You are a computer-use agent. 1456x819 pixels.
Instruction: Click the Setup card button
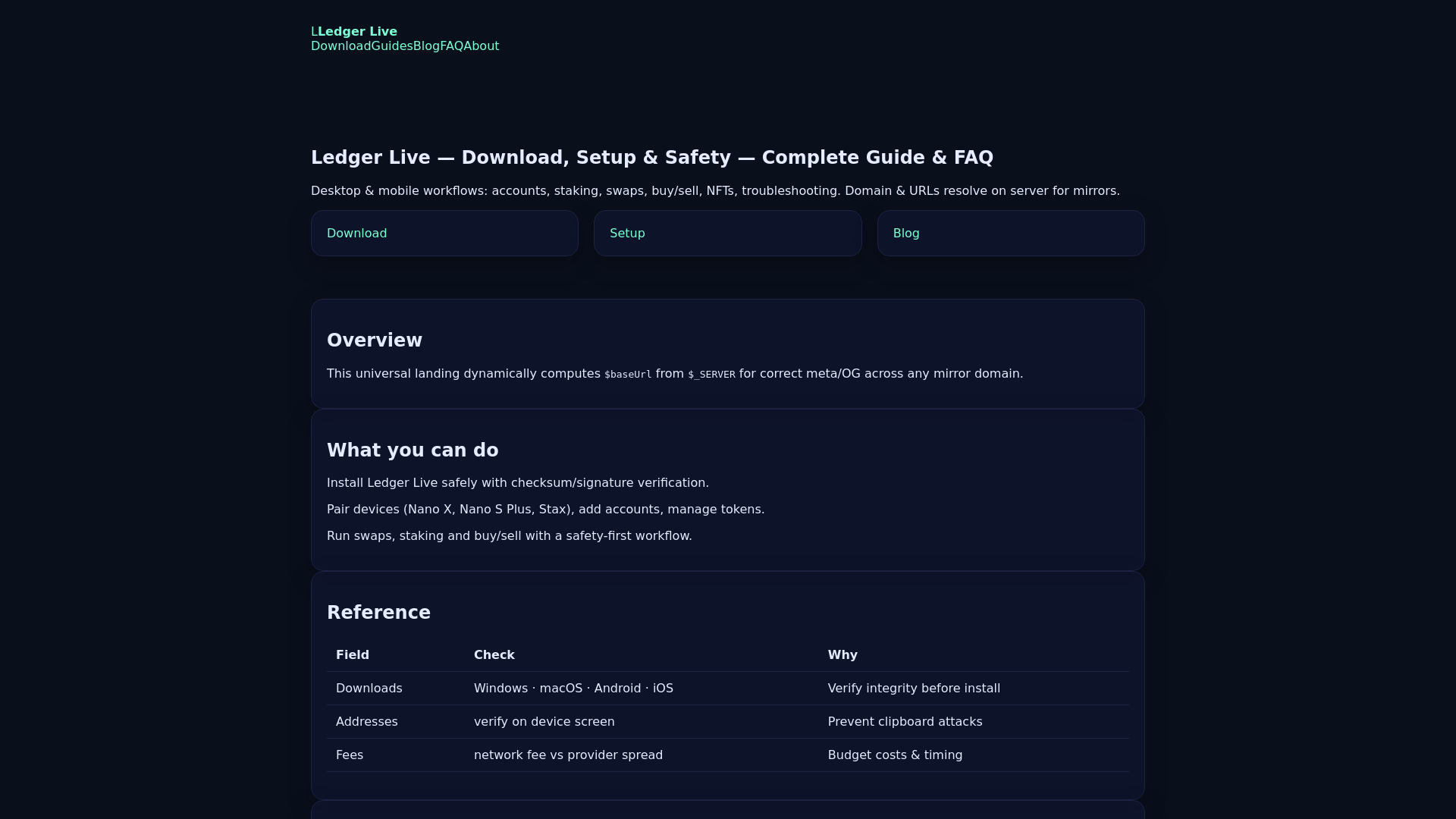[x=727, y=233]
